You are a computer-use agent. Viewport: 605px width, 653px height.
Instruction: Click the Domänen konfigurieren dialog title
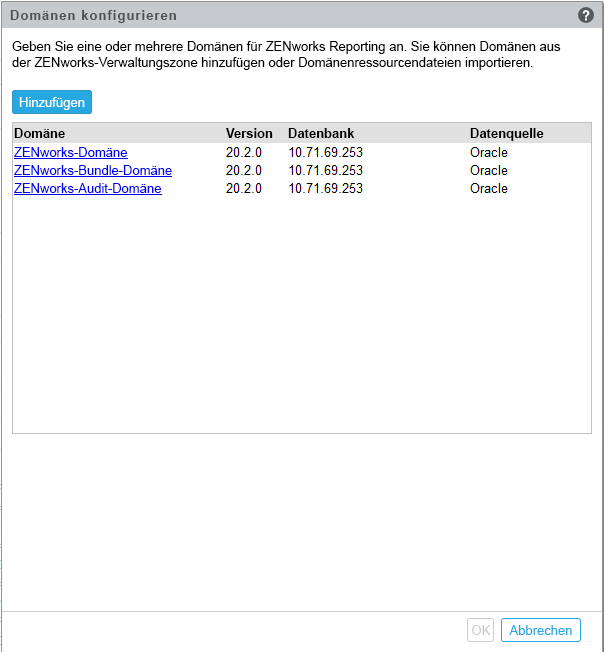[x=93, y=15]
